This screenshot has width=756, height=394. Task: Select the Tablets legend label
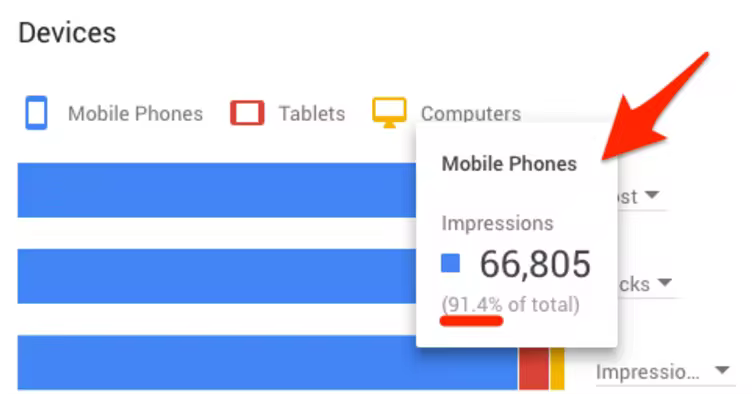[x=312, y=114]
